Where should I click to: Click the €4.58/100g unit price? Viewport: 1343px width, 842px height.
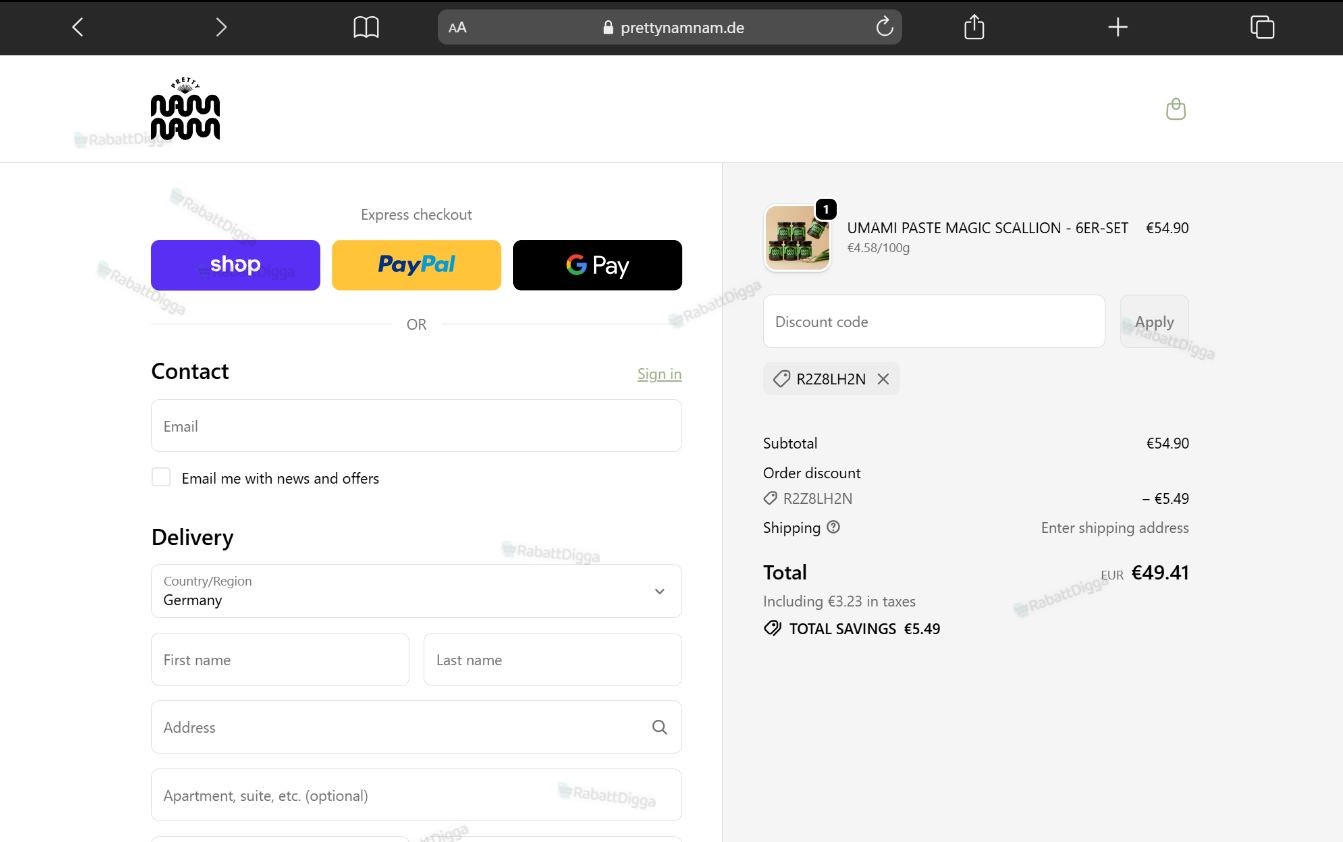click(878, 247)
